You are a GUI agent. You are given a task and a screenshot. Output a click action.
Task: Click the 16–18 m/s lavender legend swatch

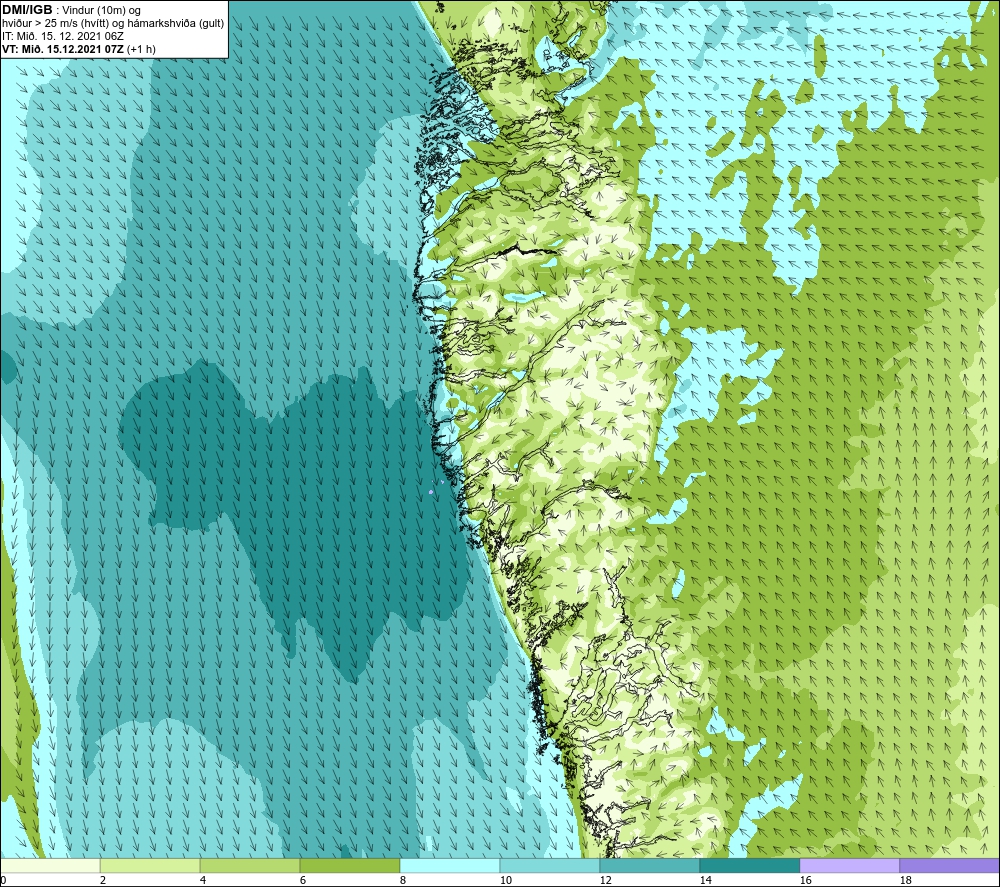[849, 866]
